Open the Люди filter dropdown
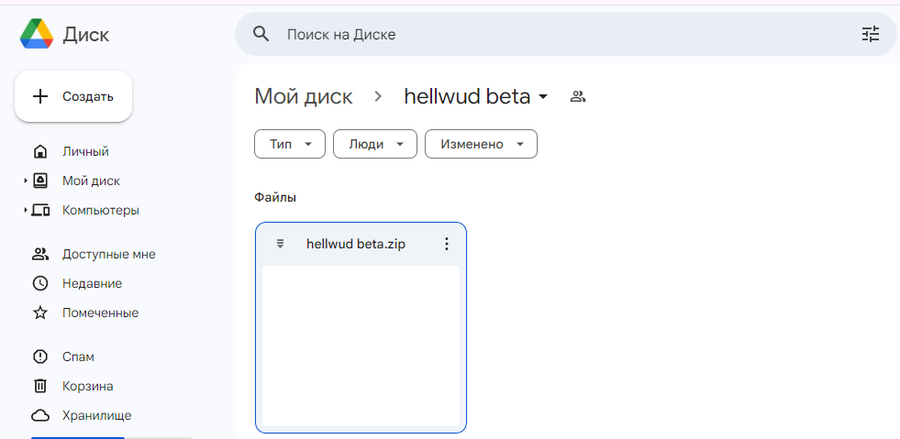The width and height of the screenshot is (900, 439). tap(375, 144)
